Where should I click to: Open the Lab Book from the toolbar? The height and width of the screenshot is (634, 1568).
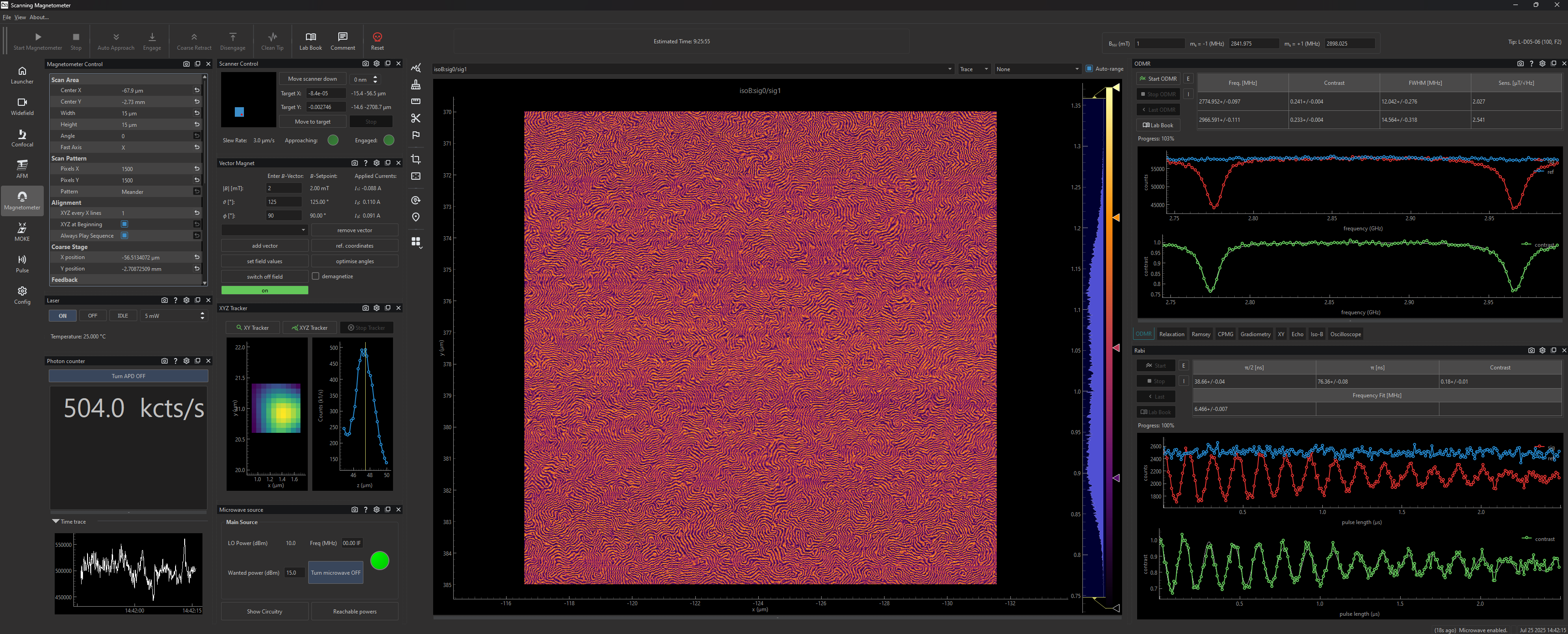310,41
